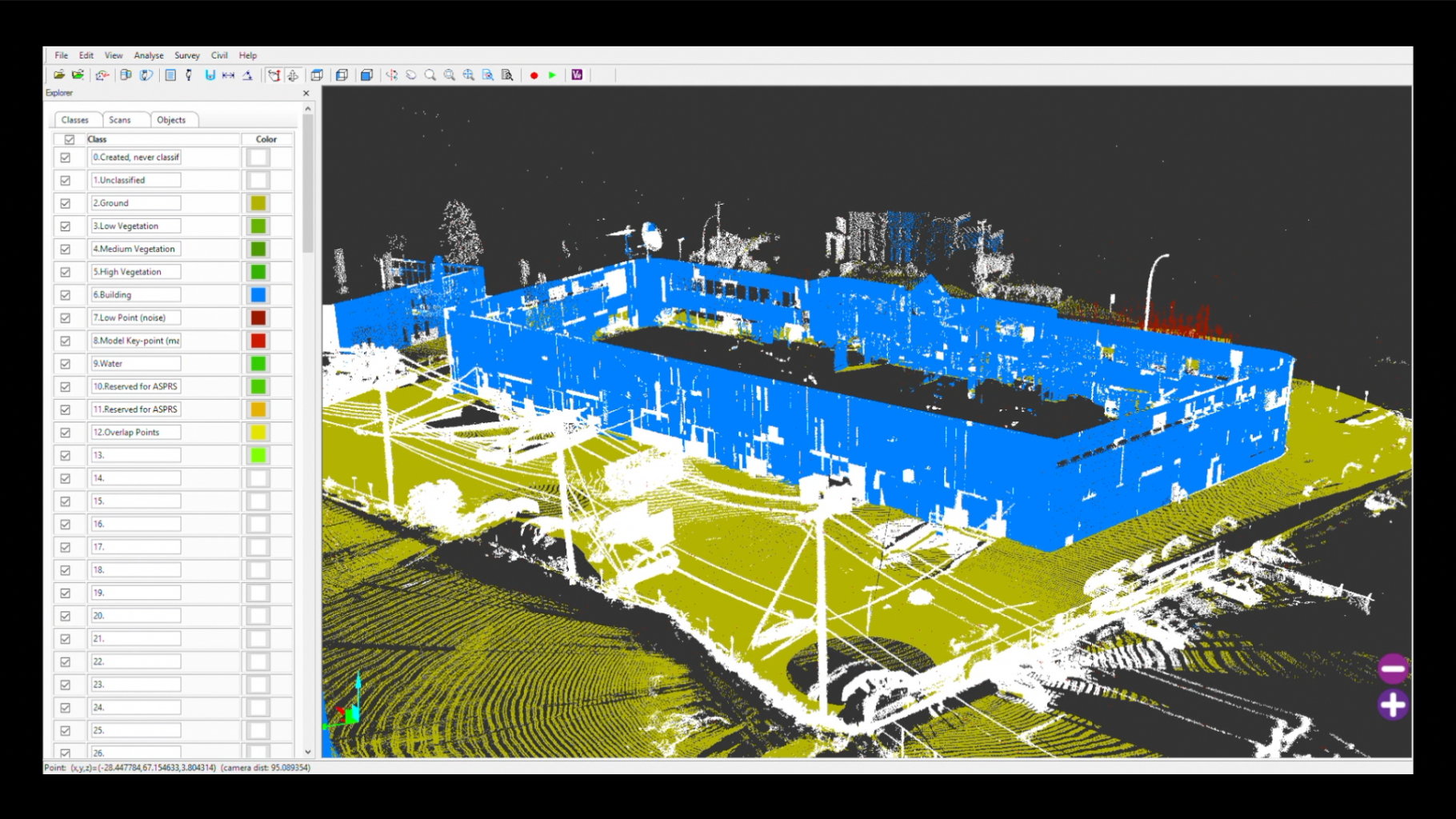Image resolution: width=1456 pixels, height=819 pixels.
Task: Open the Analyse menu
Action: click(149, 55)
